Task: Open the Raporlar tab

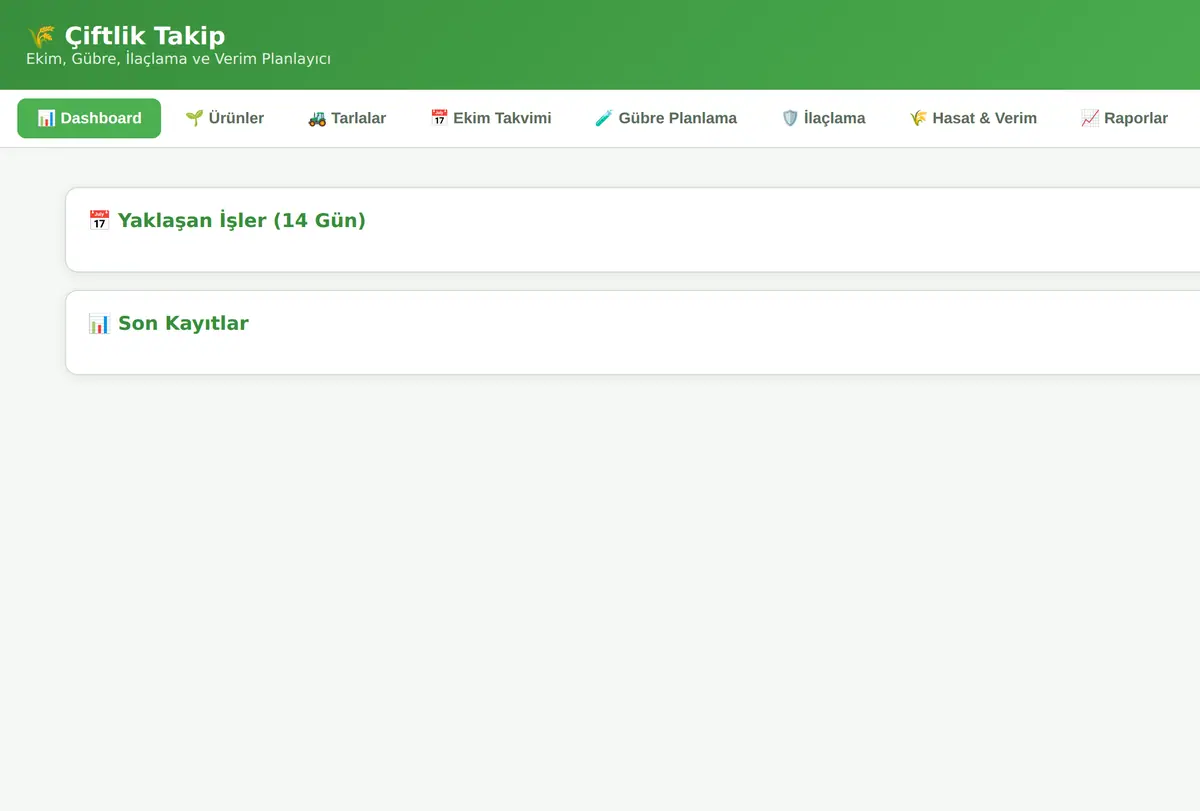Action: click(x=1124, y=118)
